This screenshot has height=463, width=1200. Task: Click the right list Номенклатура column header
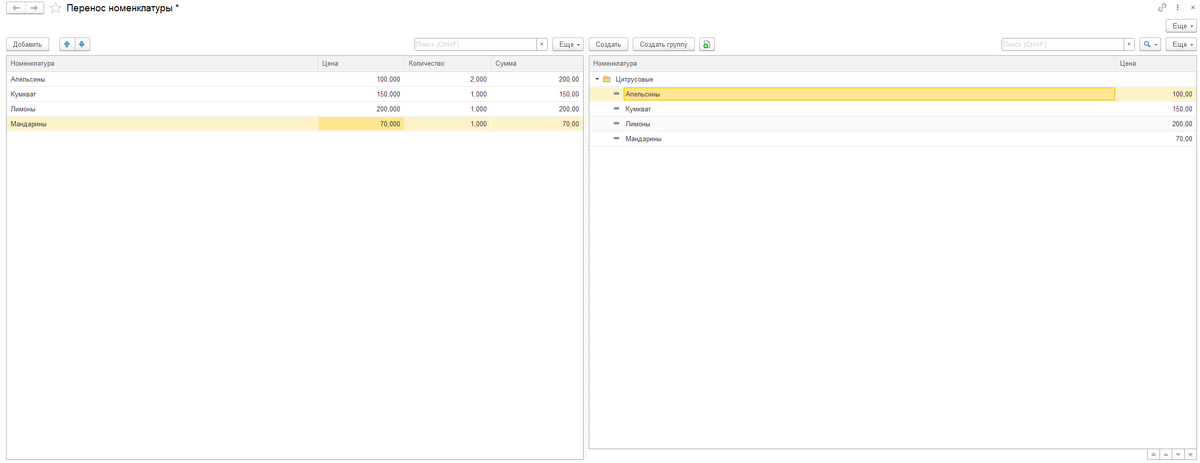point(853,63)
